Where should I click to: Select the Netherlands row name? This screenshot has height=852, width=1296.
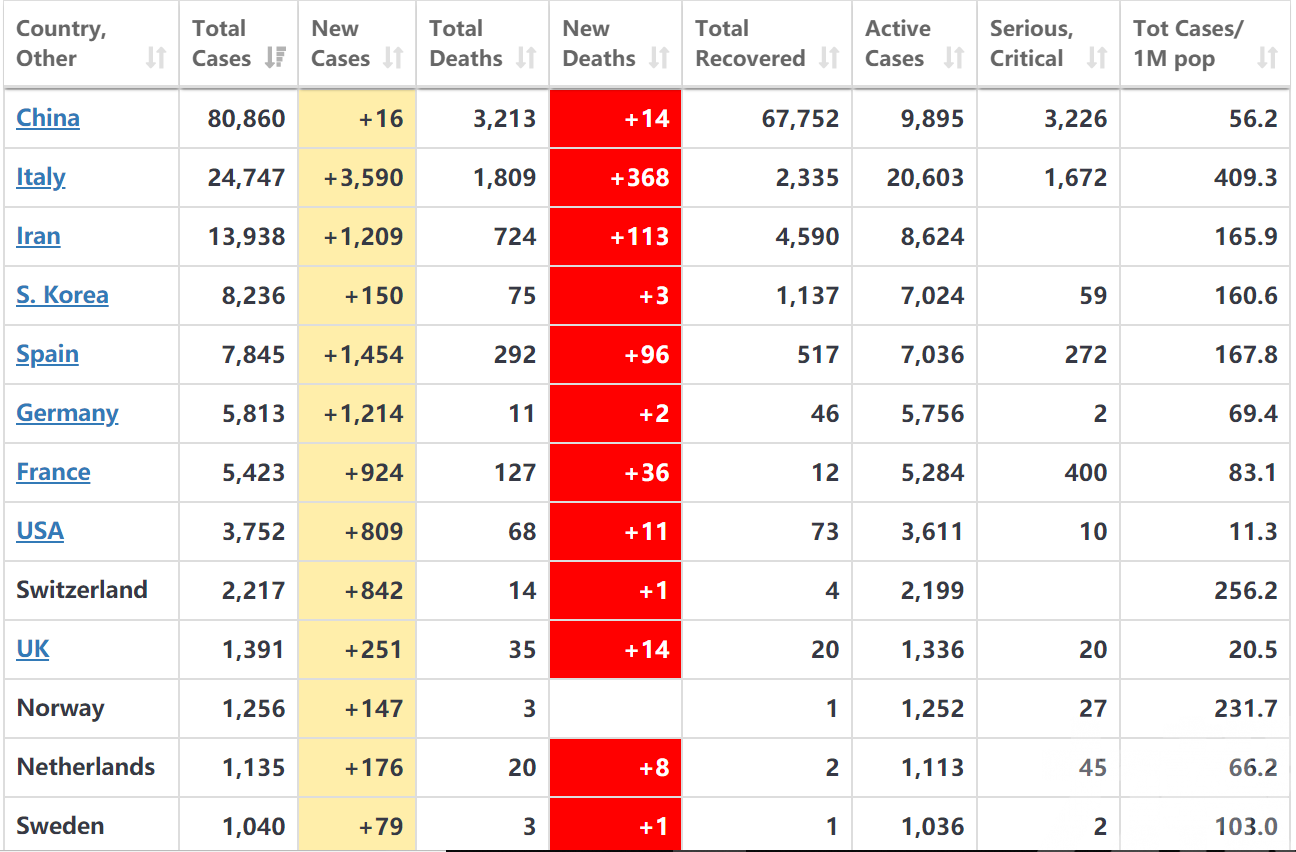(86, 767)
